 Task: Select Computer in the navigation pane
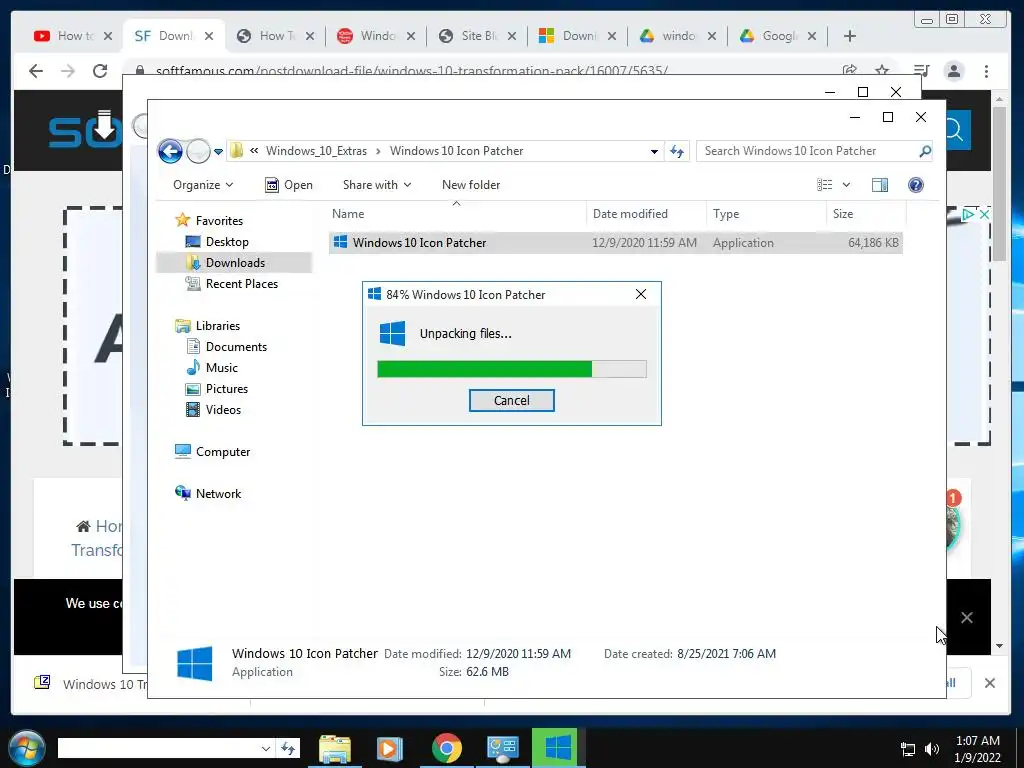pos(223,452)
